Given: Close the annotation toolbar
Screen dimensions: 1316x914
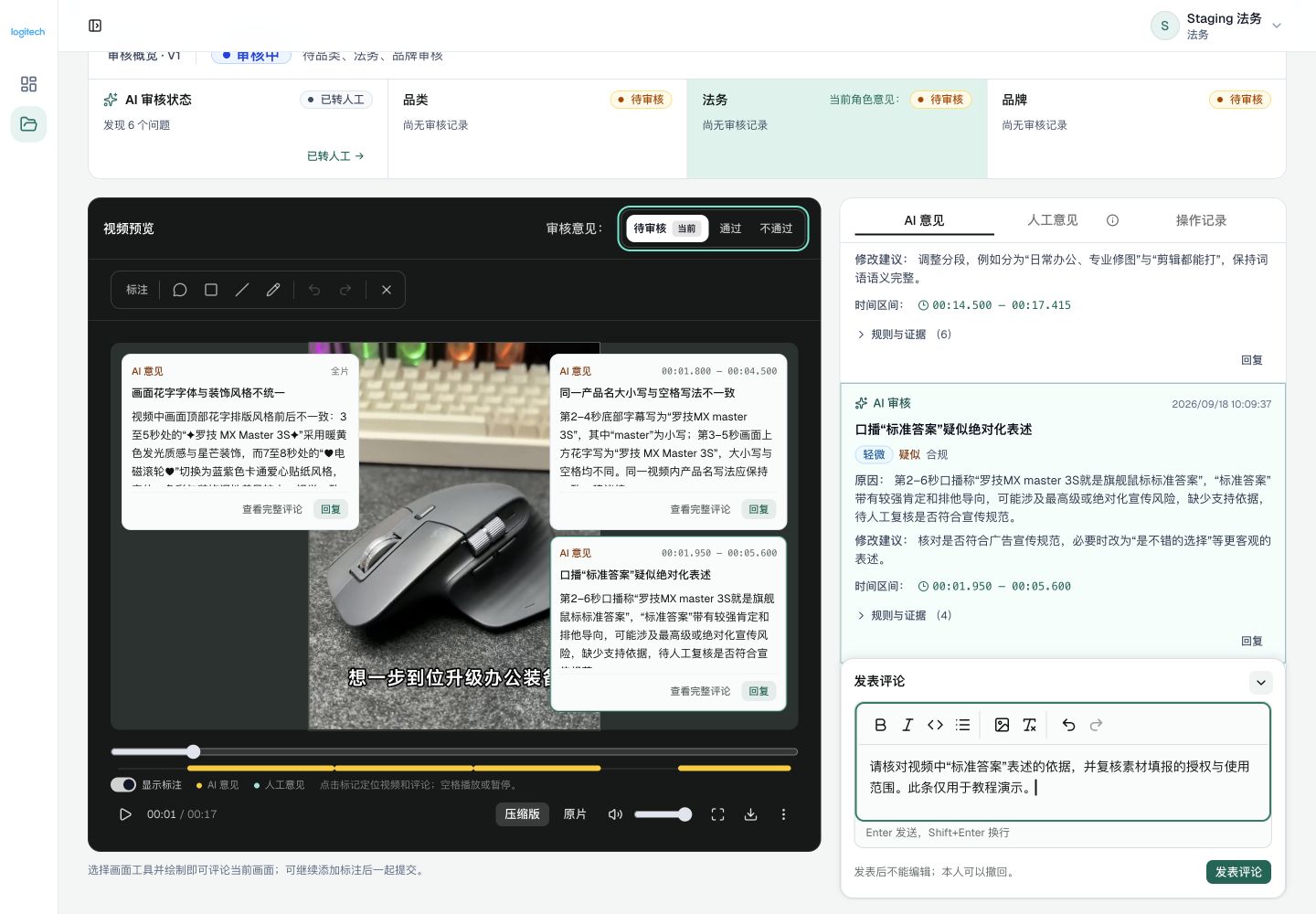Looking at the screenshot, I should tap(387, 290).
